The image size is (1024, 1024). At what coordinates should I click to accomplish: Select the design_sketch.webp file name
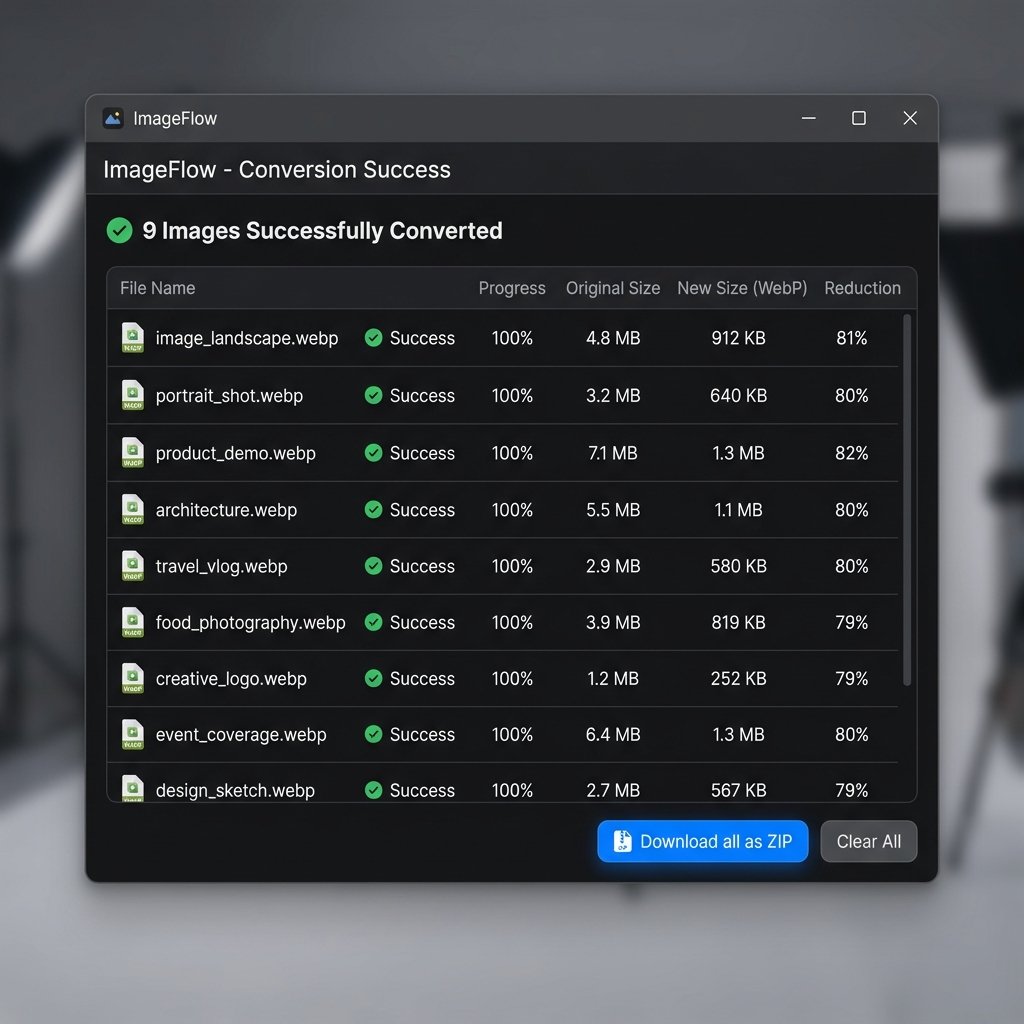point(235,791)
